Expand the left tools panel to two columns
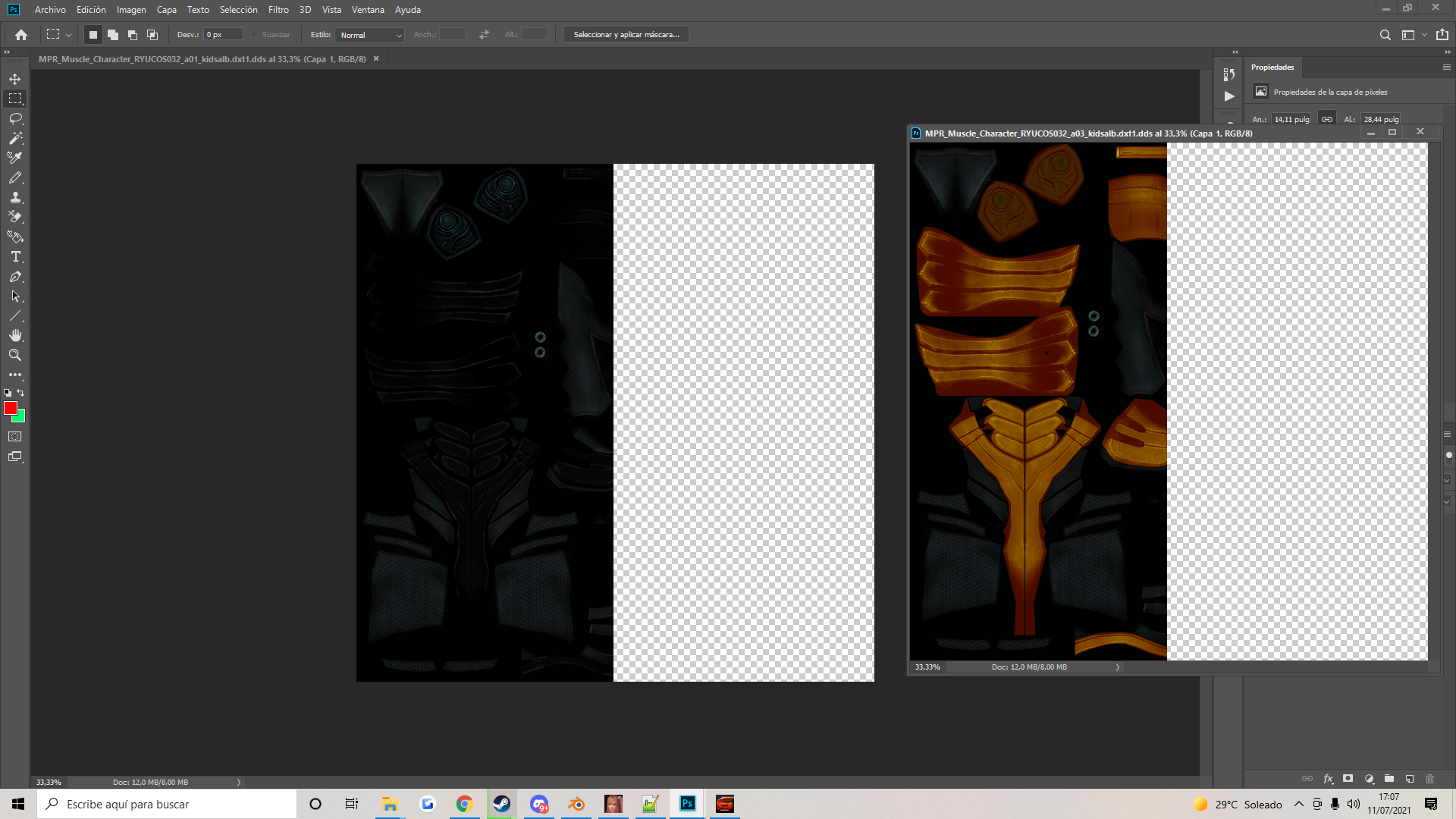The height and width of the screenshot is (819, 1456). click(x=7, y=52)
